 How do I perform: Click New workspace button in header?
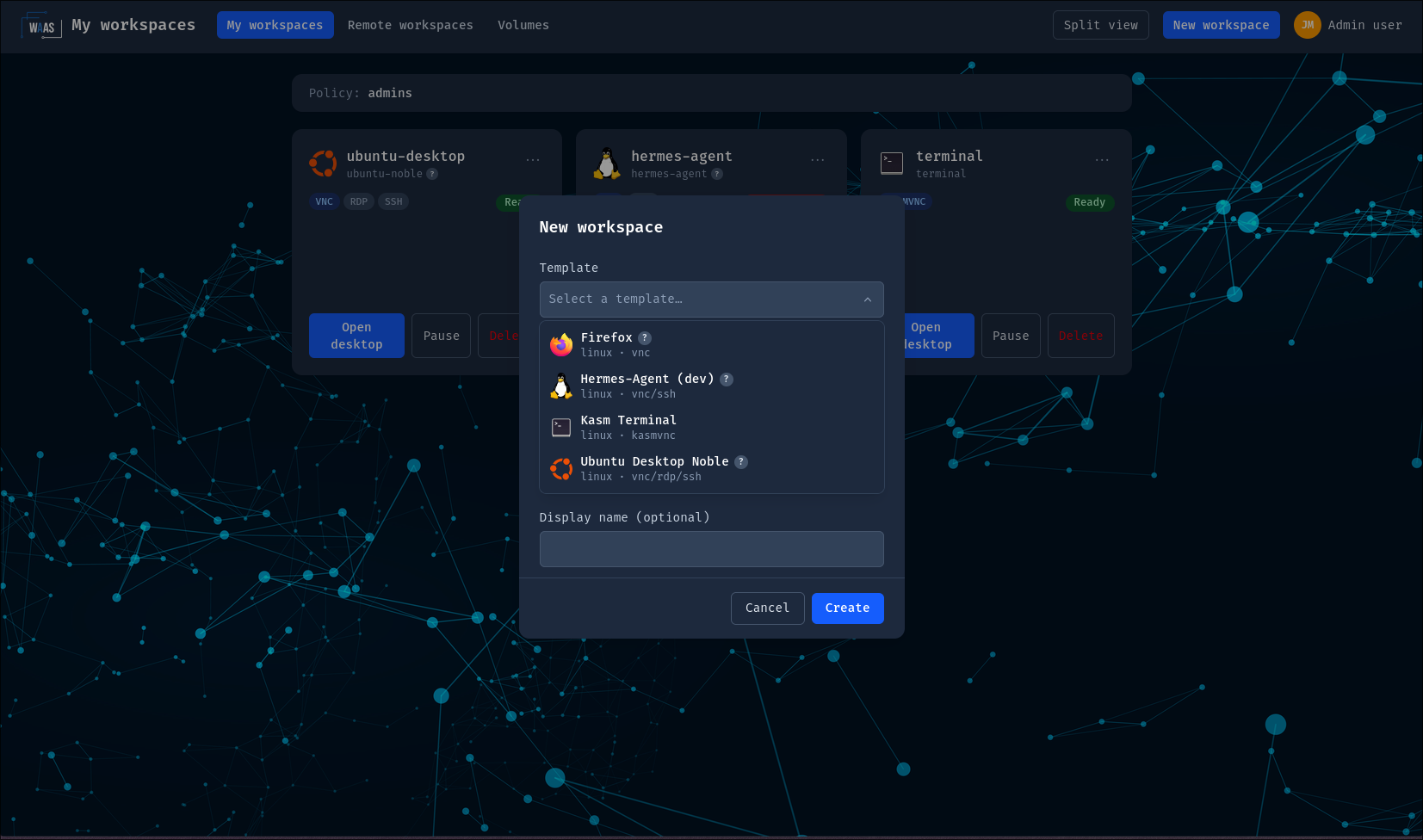pyautogui.click(x=1221, y=25)
